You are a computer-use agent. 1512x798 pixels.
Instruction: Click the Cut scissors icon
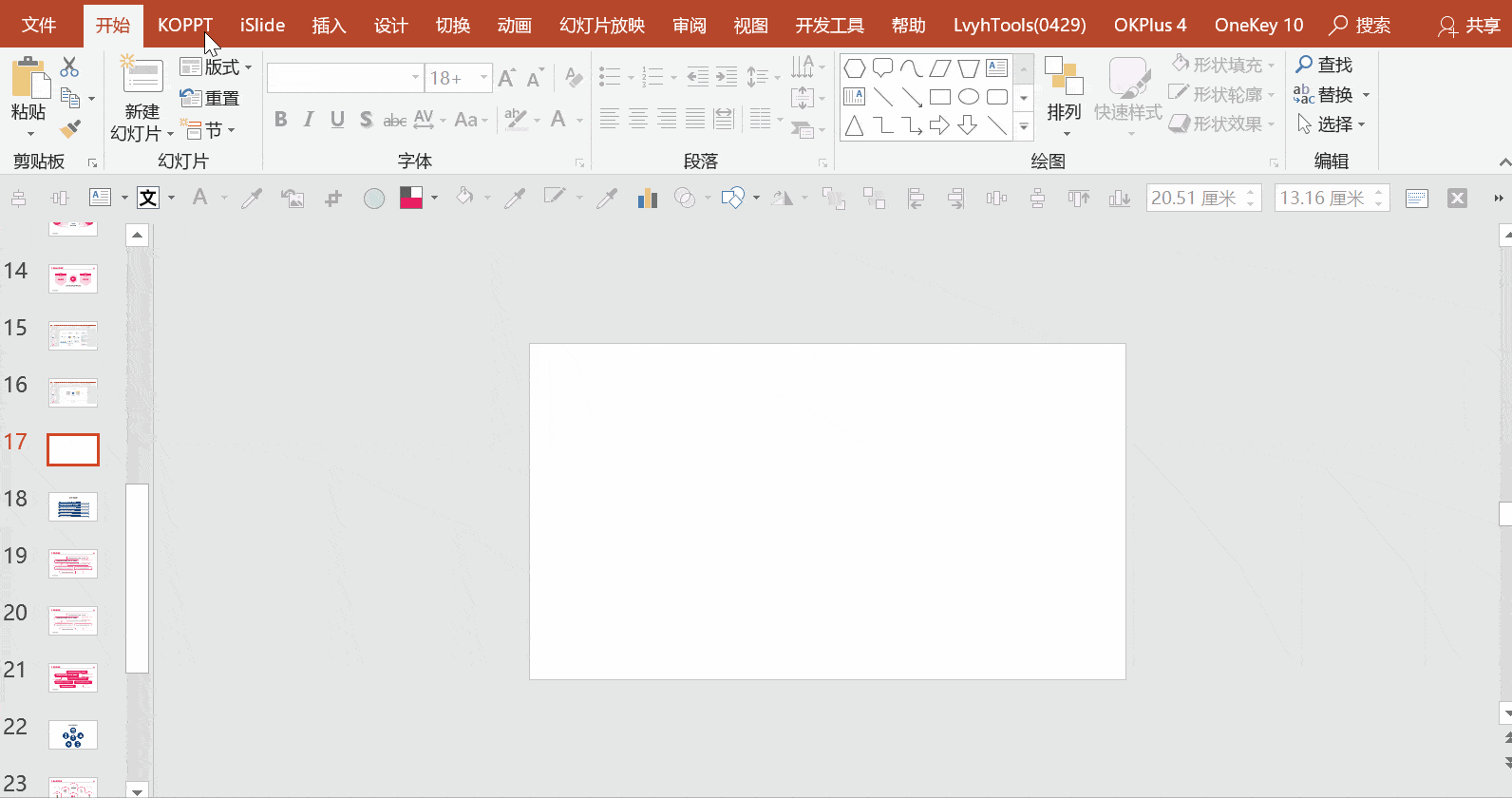coord(69,67)
